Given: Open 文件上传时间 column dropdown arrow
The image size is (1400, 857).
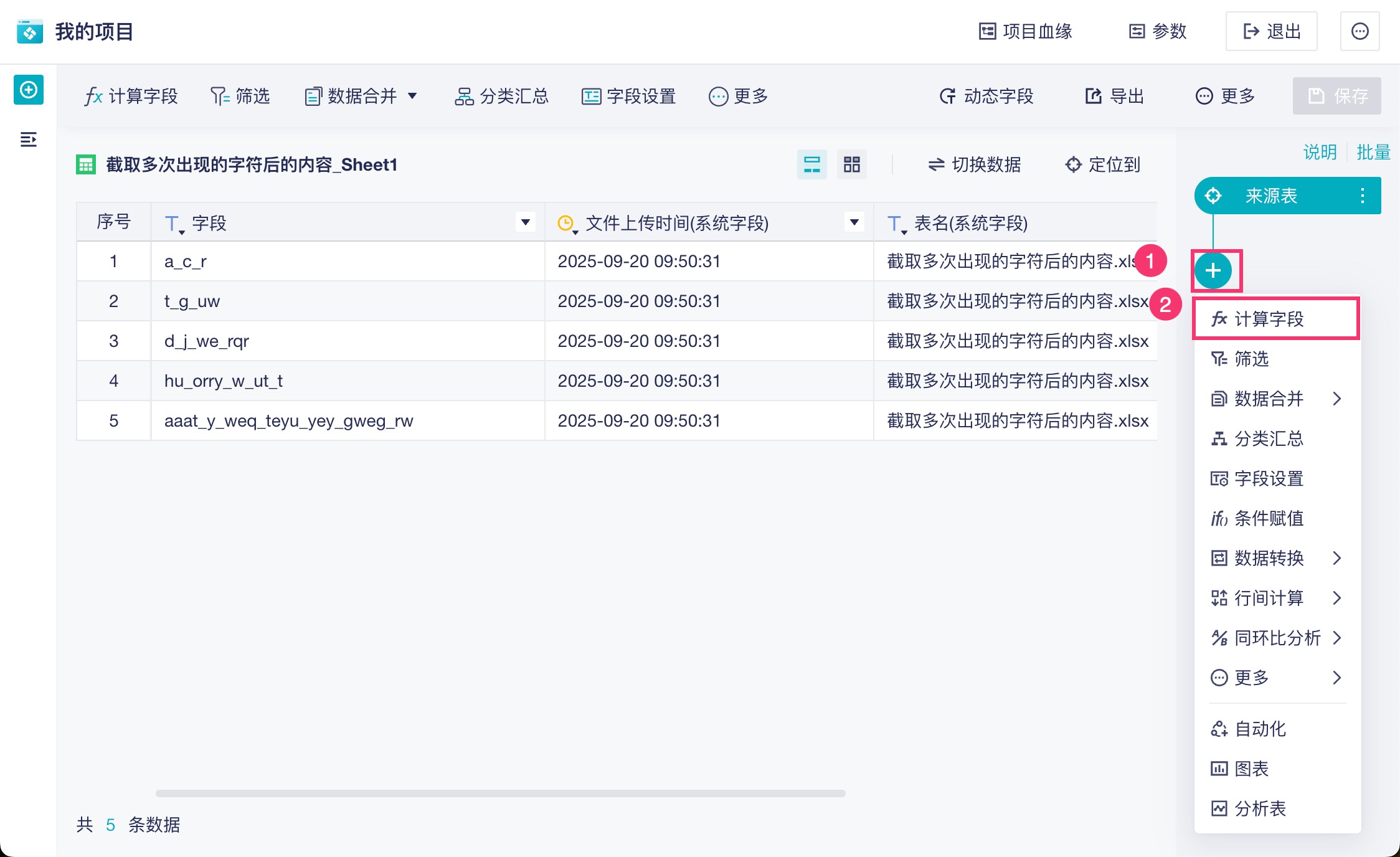Looking at the screenshot, I should (x=854, y=222).
